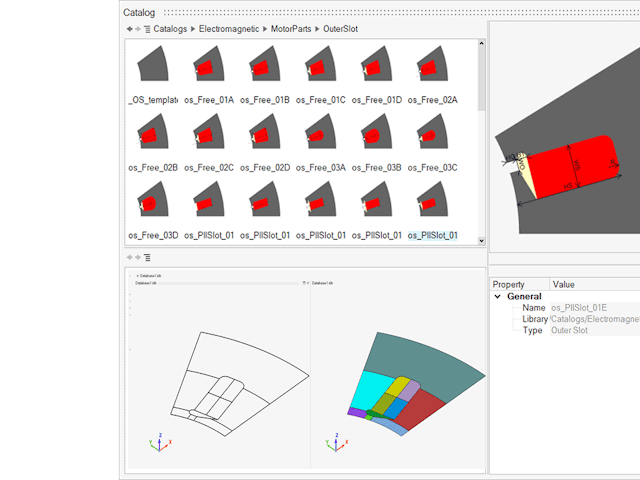
Task: Click the lower panel forward arrow icon
Action: (x=138, y=257)
